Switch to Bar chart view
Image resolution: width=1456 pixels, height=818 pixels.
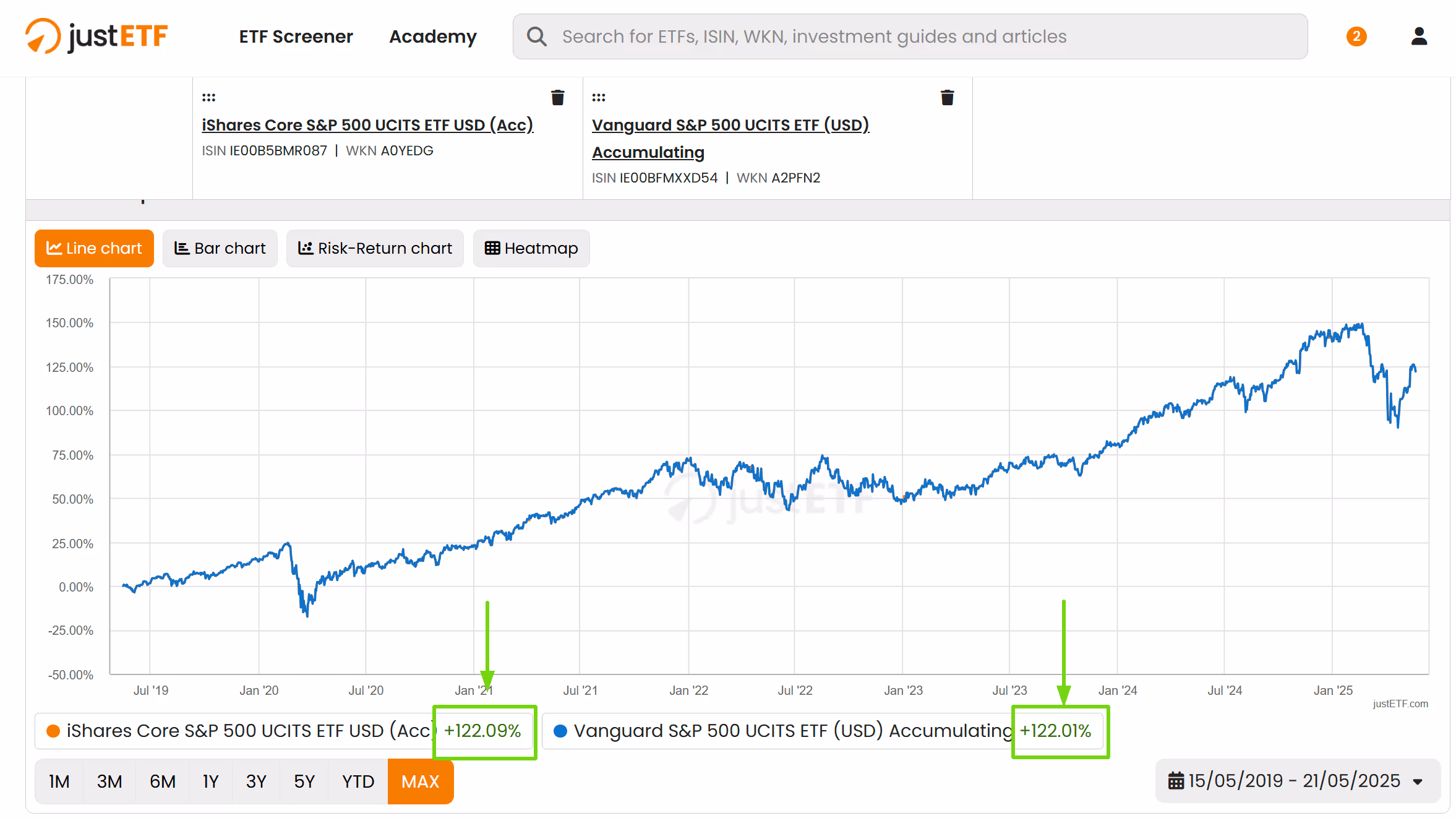coord(220,248)
